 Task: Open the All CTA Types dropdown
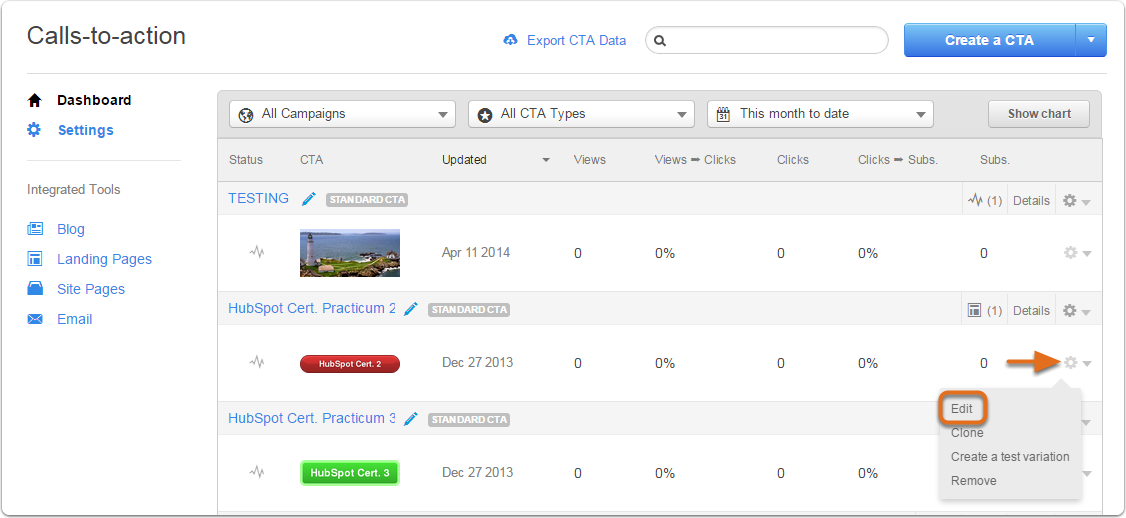tap(582, 114)
